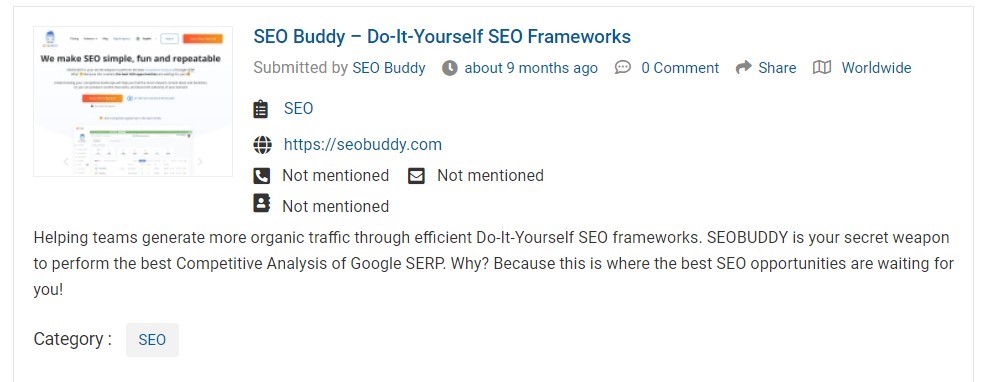Click the contact address book icon

(x=262, y=203)
